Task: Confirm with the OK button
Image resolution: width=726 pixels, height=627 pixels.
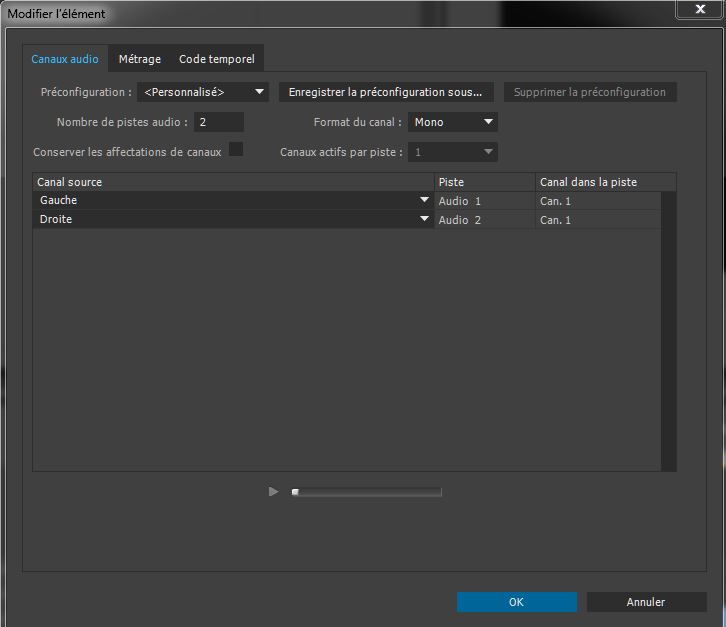Action: (516, 602)
